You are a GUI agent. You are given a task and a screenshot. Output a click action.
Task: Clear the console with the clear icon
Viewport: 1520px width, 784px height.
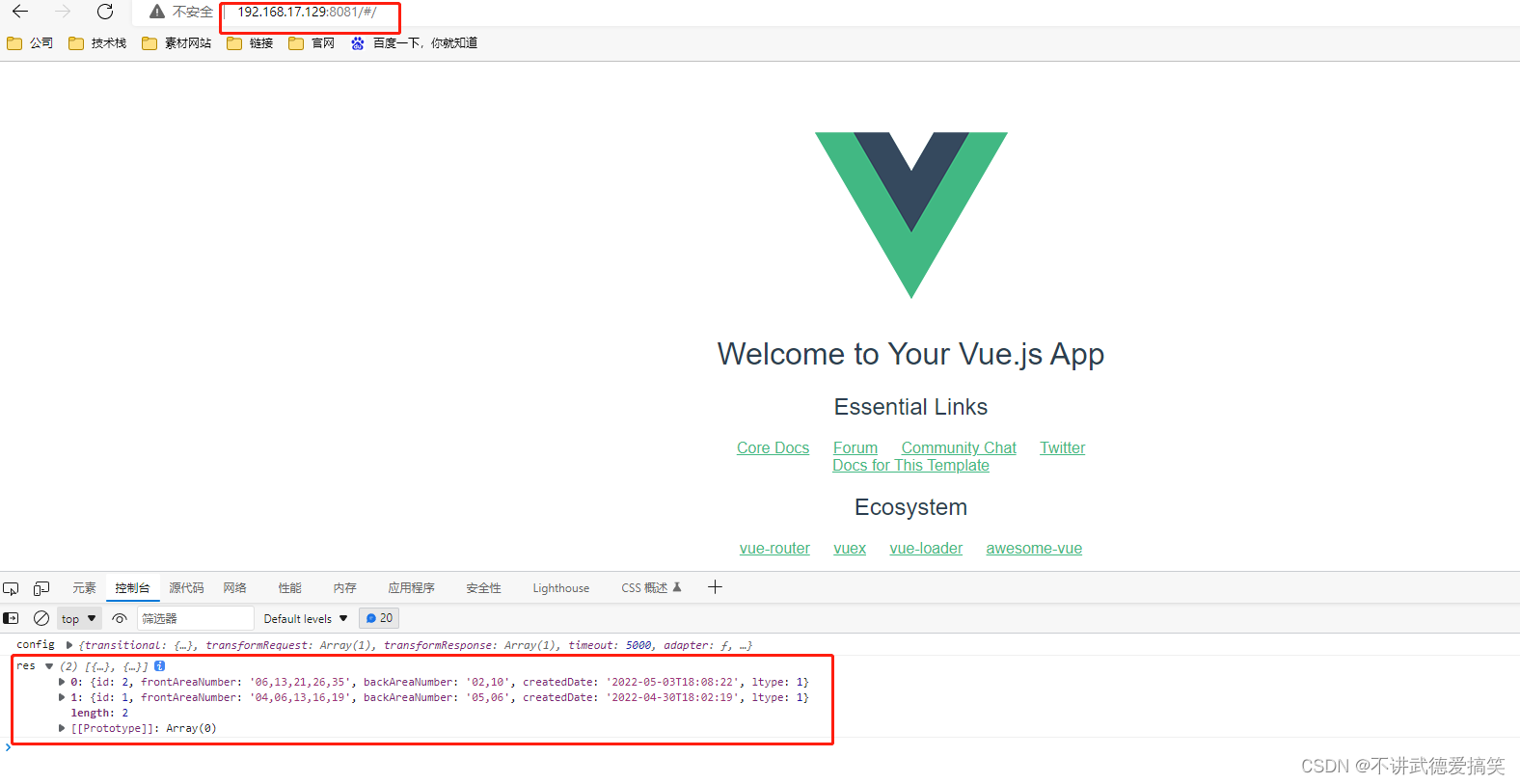(x=41, y=618)
